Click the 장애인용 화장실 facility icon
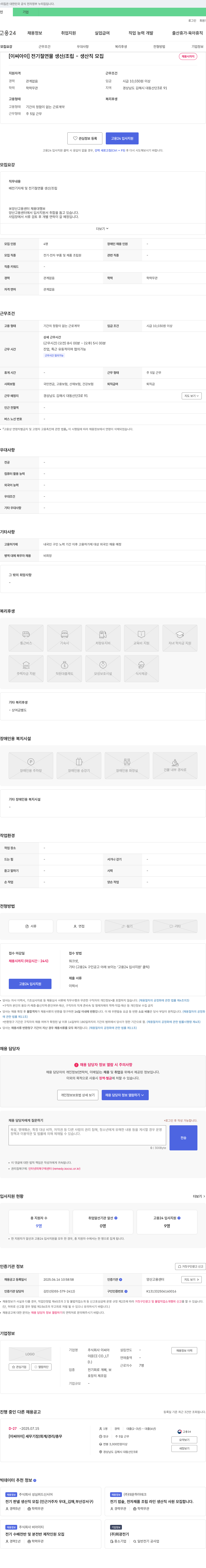The image size is (206, 1568). [127, 765]
